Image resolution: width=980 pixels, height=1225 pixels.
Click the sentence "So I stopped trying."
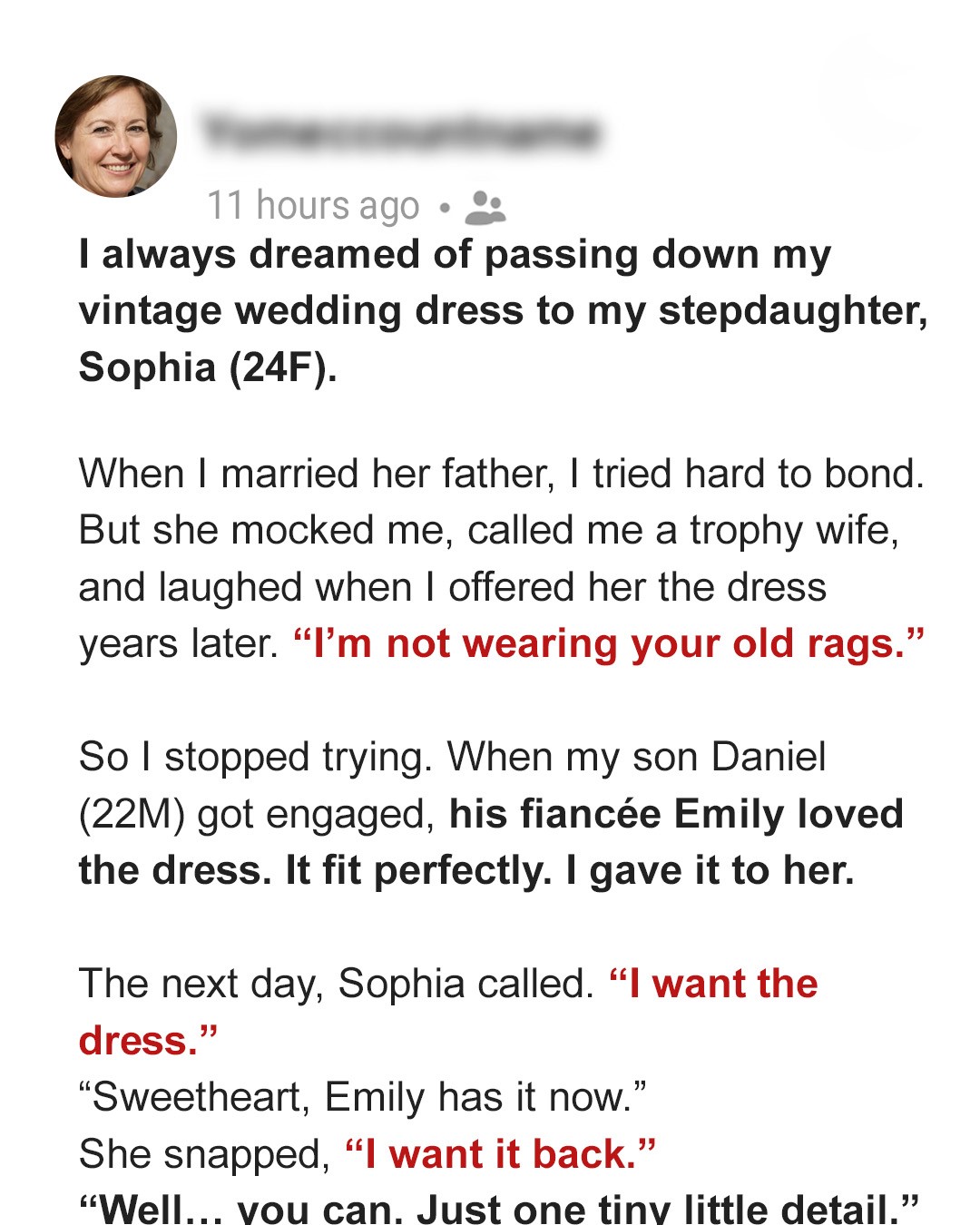point(255,757)
